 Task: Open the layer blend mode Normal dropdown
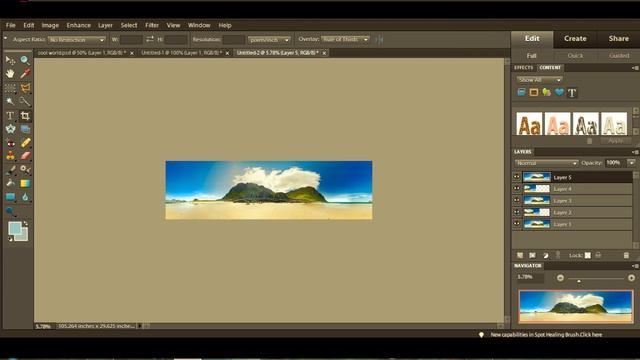(546, 163)
